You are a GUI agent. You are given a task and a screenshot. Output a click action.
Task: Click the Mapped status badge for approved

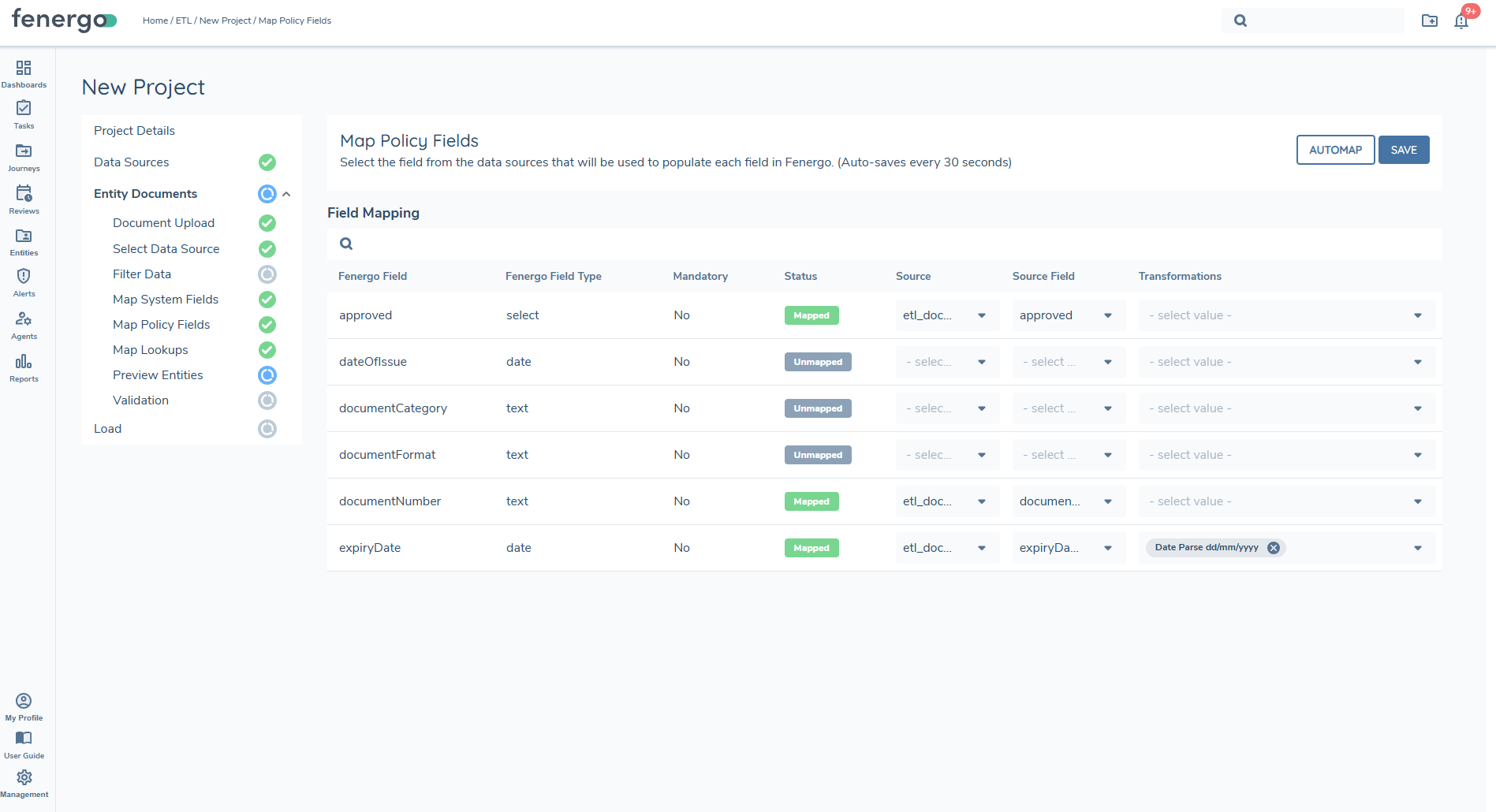tap(811, 315)
